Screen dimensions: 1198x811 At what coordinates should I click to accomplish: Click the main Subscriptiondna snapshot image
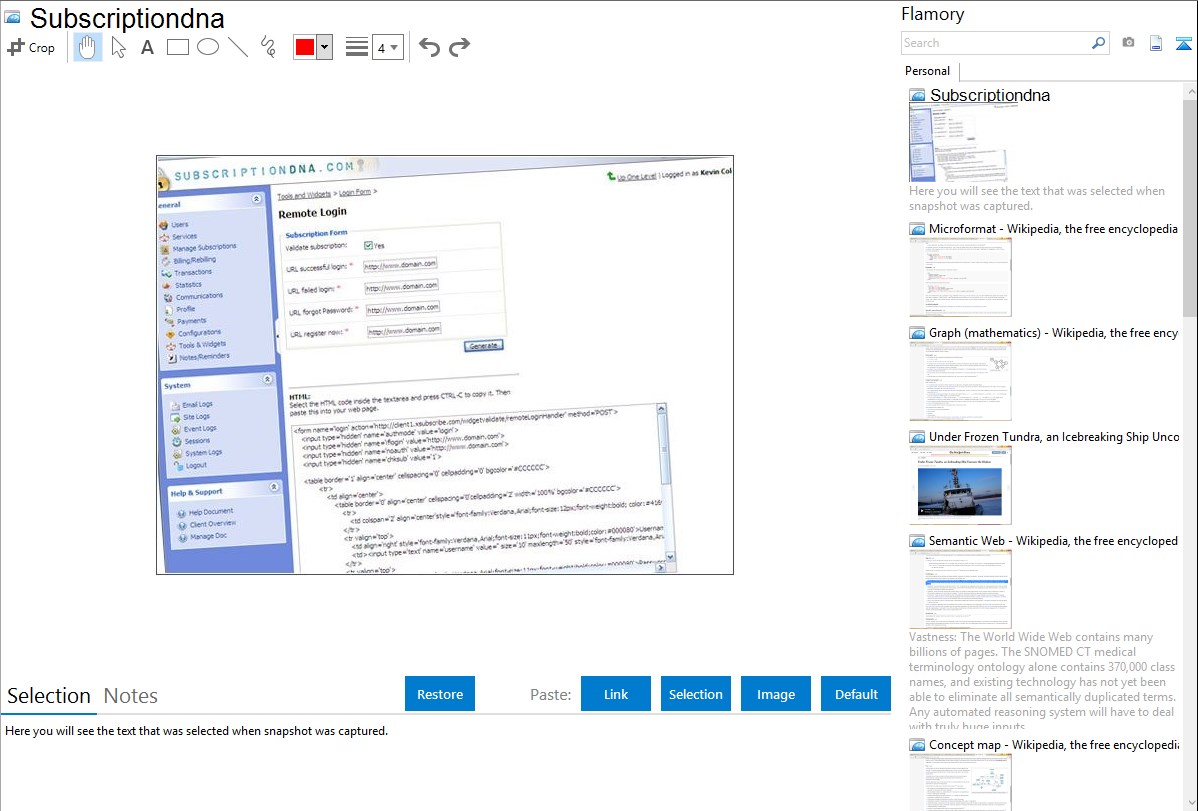click(445, 365)
